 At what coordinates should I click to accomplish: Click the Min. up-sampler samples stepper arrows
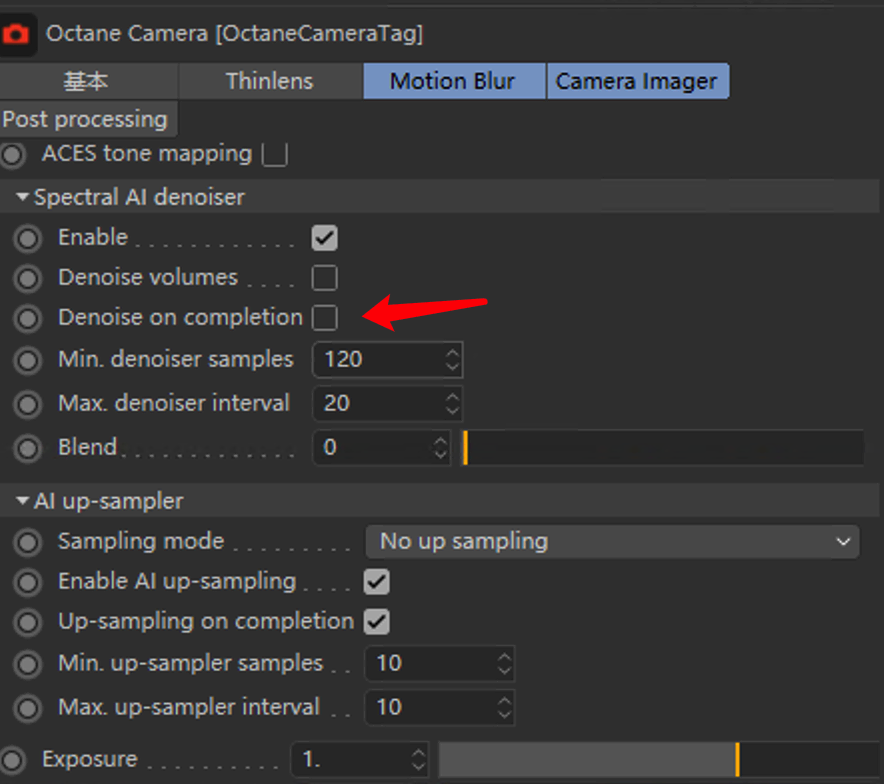(505, 663)
